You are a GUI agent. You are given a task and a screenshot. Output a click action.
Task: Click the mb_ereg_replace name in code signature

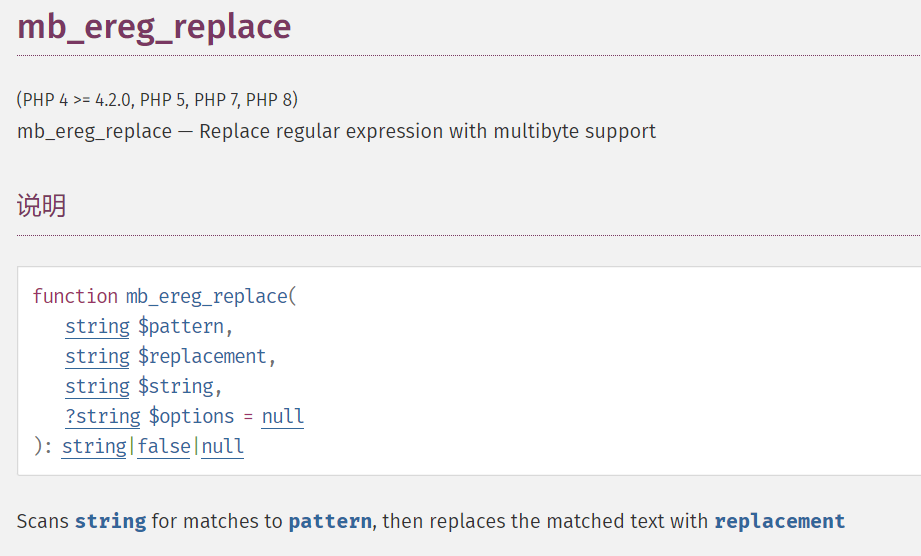207,296
